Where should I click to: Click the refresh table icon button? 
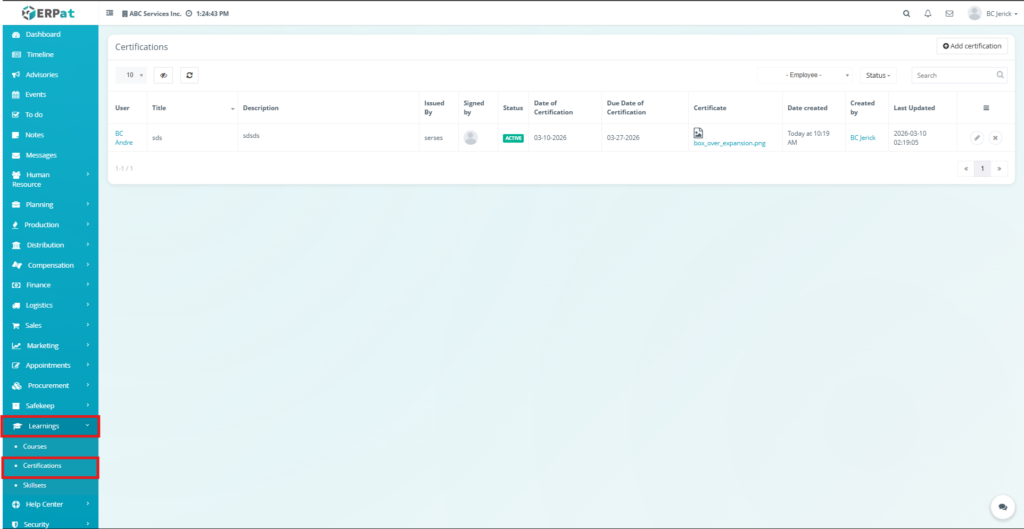[x=189, y=75]
